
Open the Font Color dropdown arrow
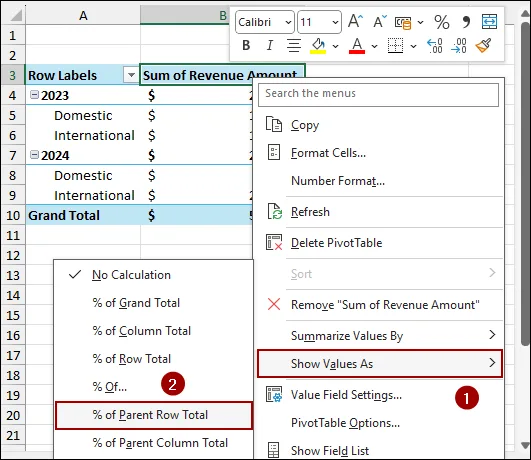point(374,46)
